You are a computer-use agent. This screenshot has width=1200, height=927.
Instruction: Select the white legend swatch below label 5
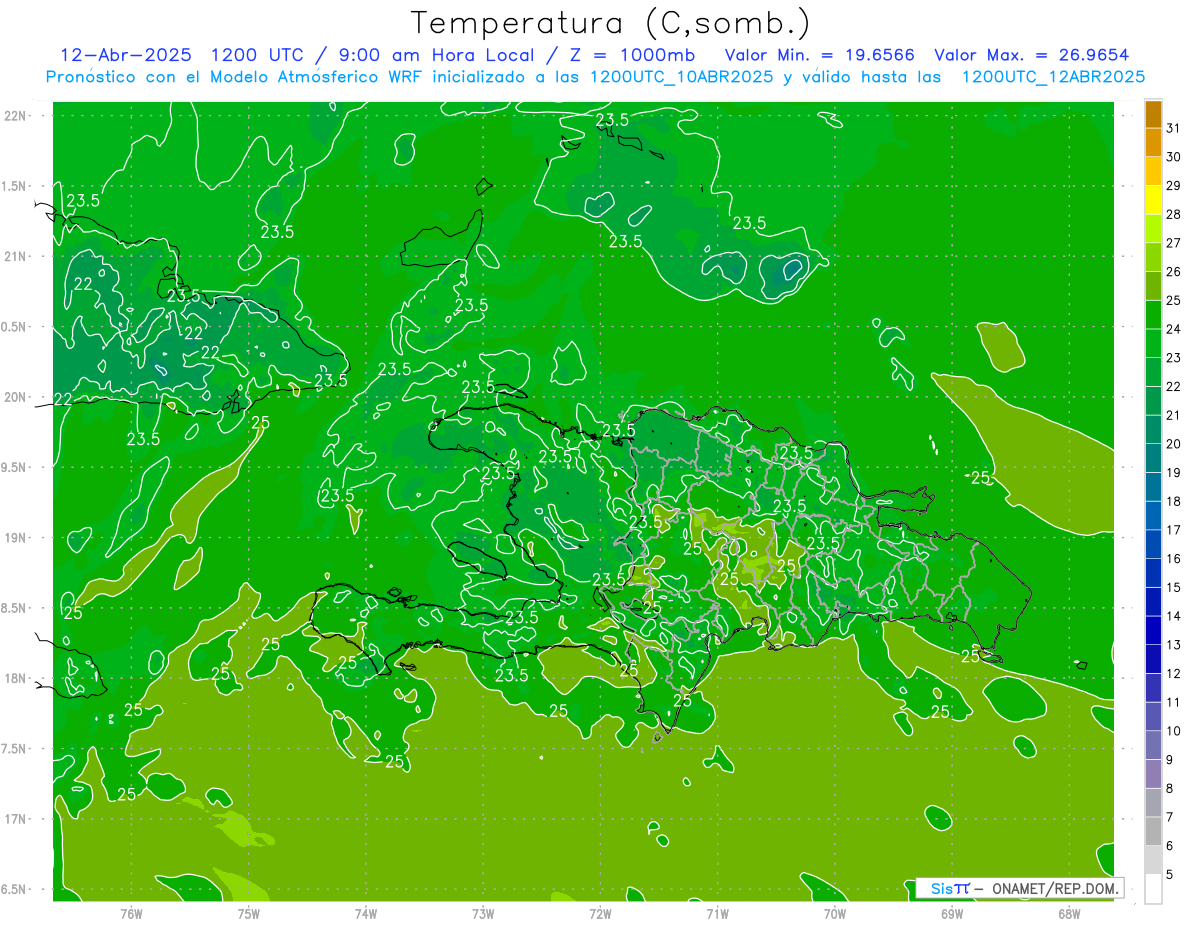pyautogui.click(x=1153, y=889)
